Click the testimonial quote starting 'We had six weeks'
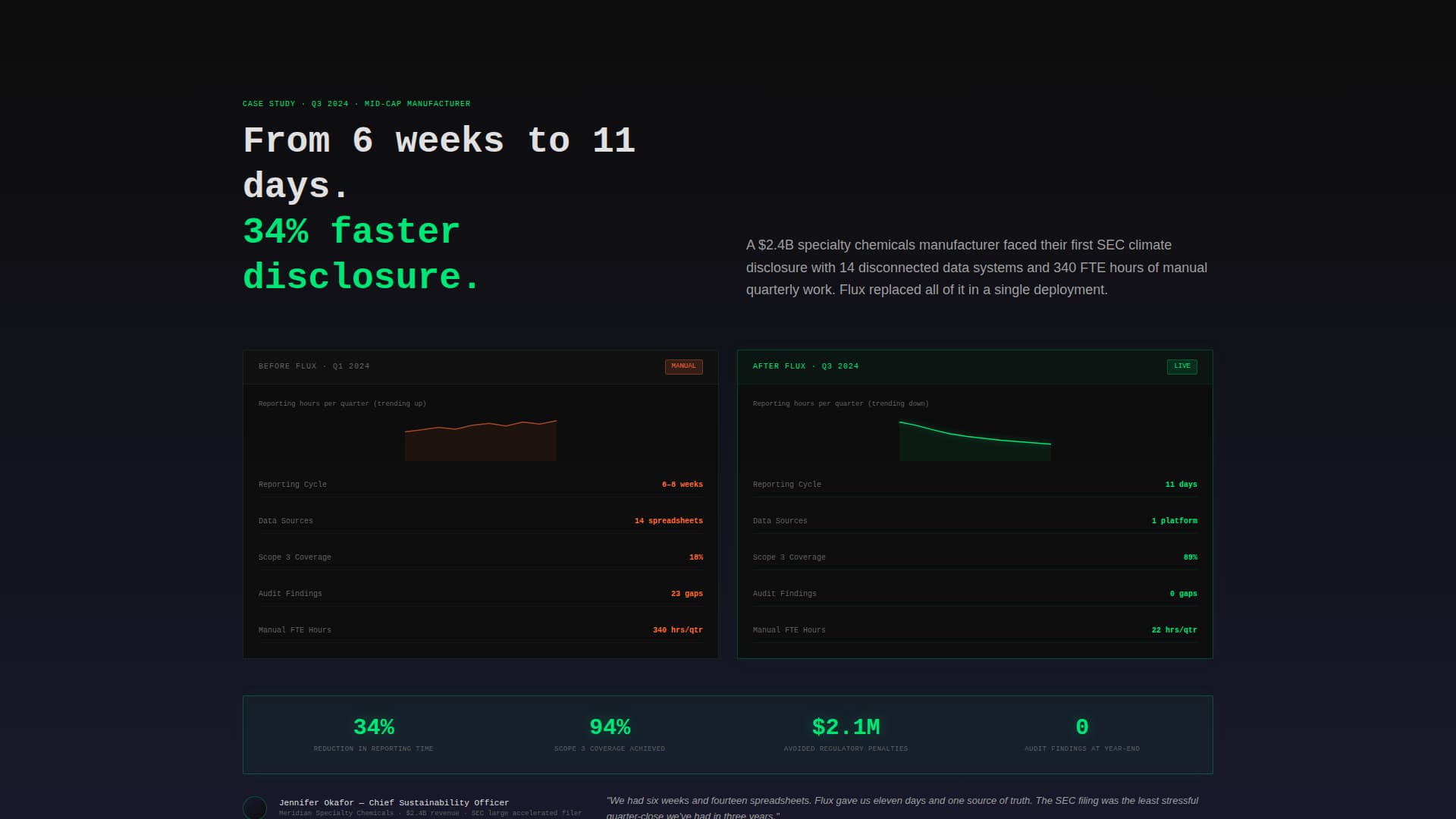This screenshot has width=1456, height=819. (x=902, y=808)
